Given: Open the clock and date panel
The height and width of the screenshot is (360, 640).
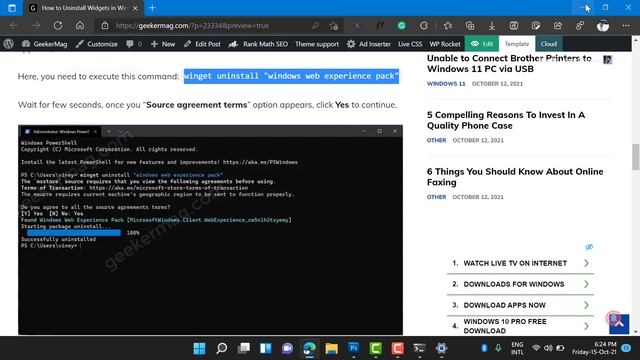Looking at the screenshot, I should click(x=594, y=348).
